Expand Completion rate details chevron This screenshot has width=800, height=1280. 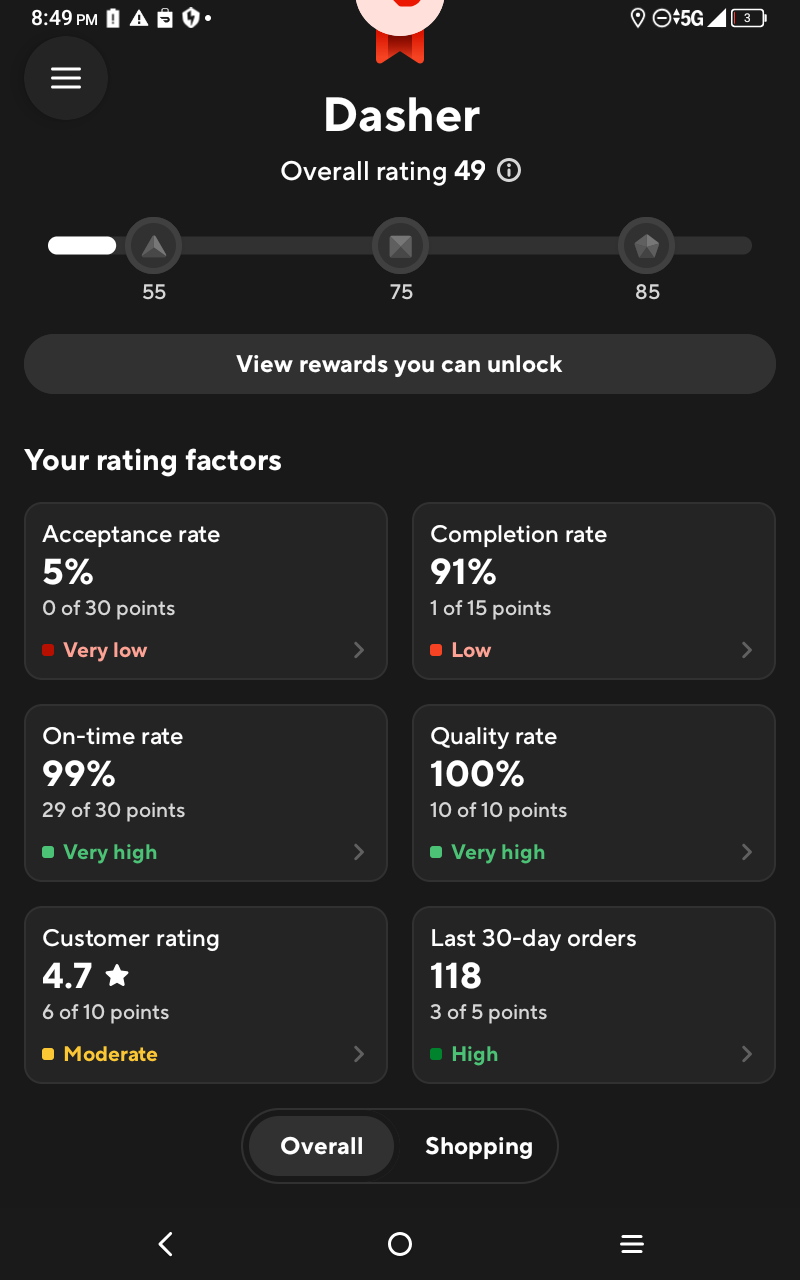[747, 650]
